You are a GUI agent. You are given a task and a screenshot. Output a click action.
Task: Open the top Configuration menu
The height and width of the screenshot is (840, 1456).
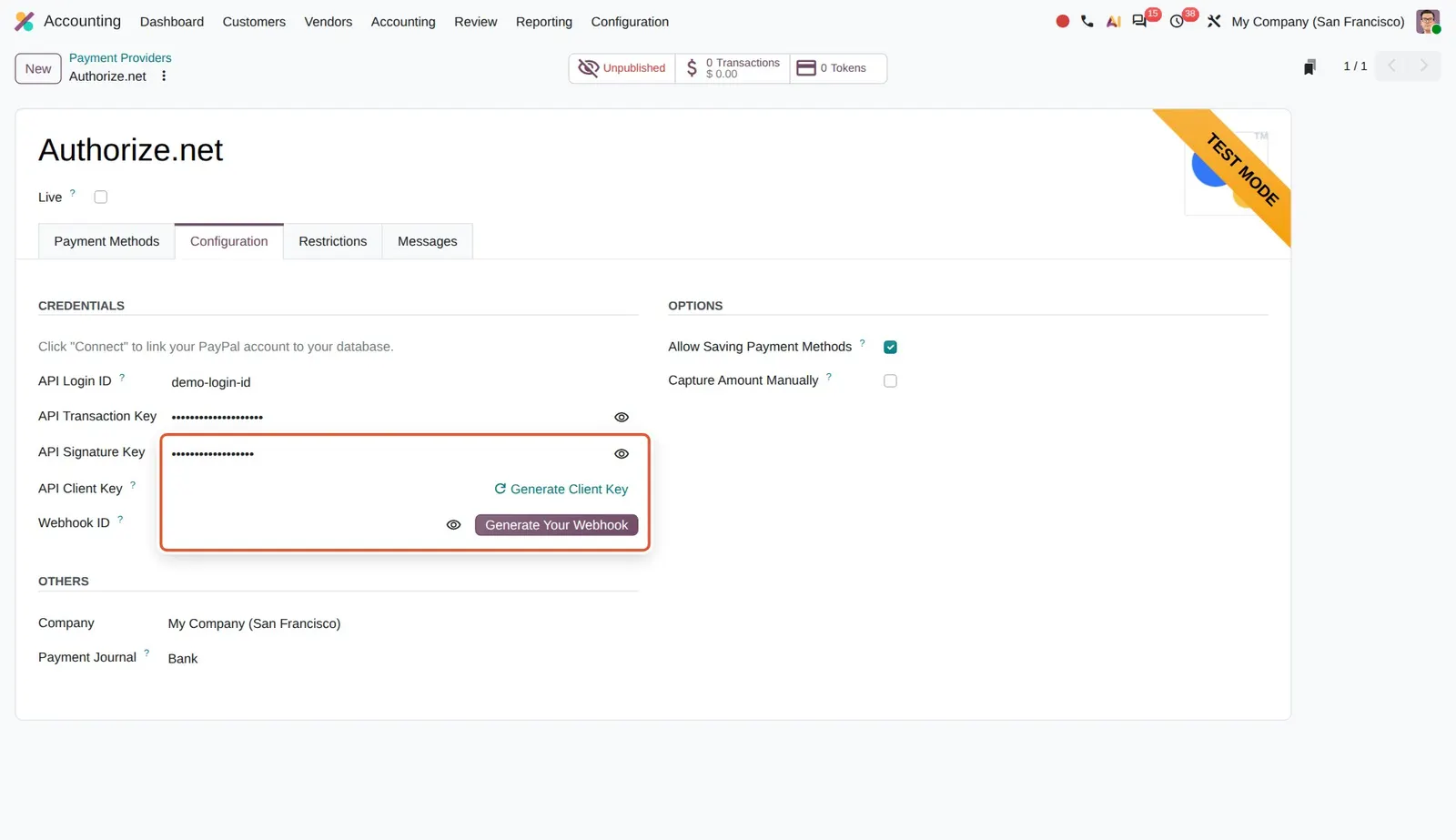click(x=630, y=22)
